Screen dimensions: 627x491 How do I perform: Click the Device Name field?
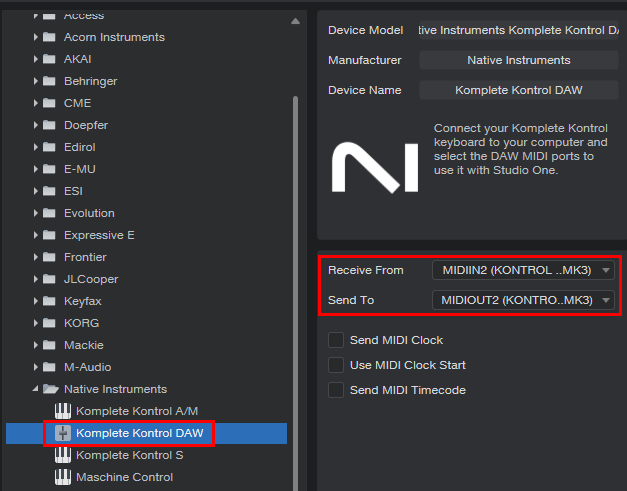click(x=519, y=90)
